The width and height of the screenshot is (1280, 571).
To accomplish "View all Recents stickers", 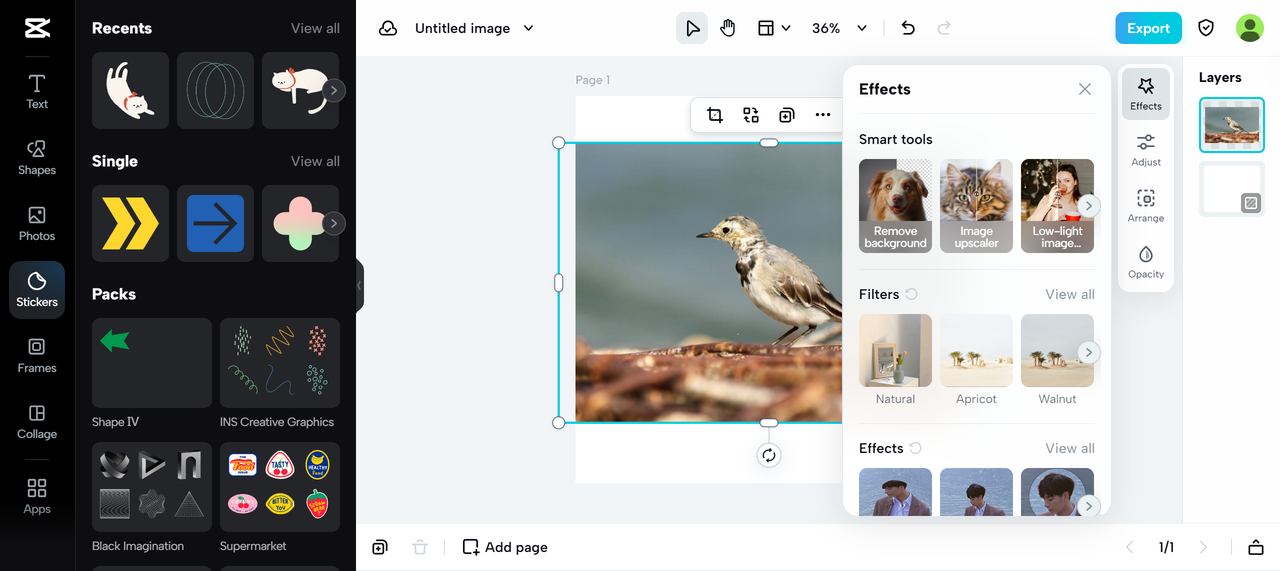I will click(x=315, y=28).
